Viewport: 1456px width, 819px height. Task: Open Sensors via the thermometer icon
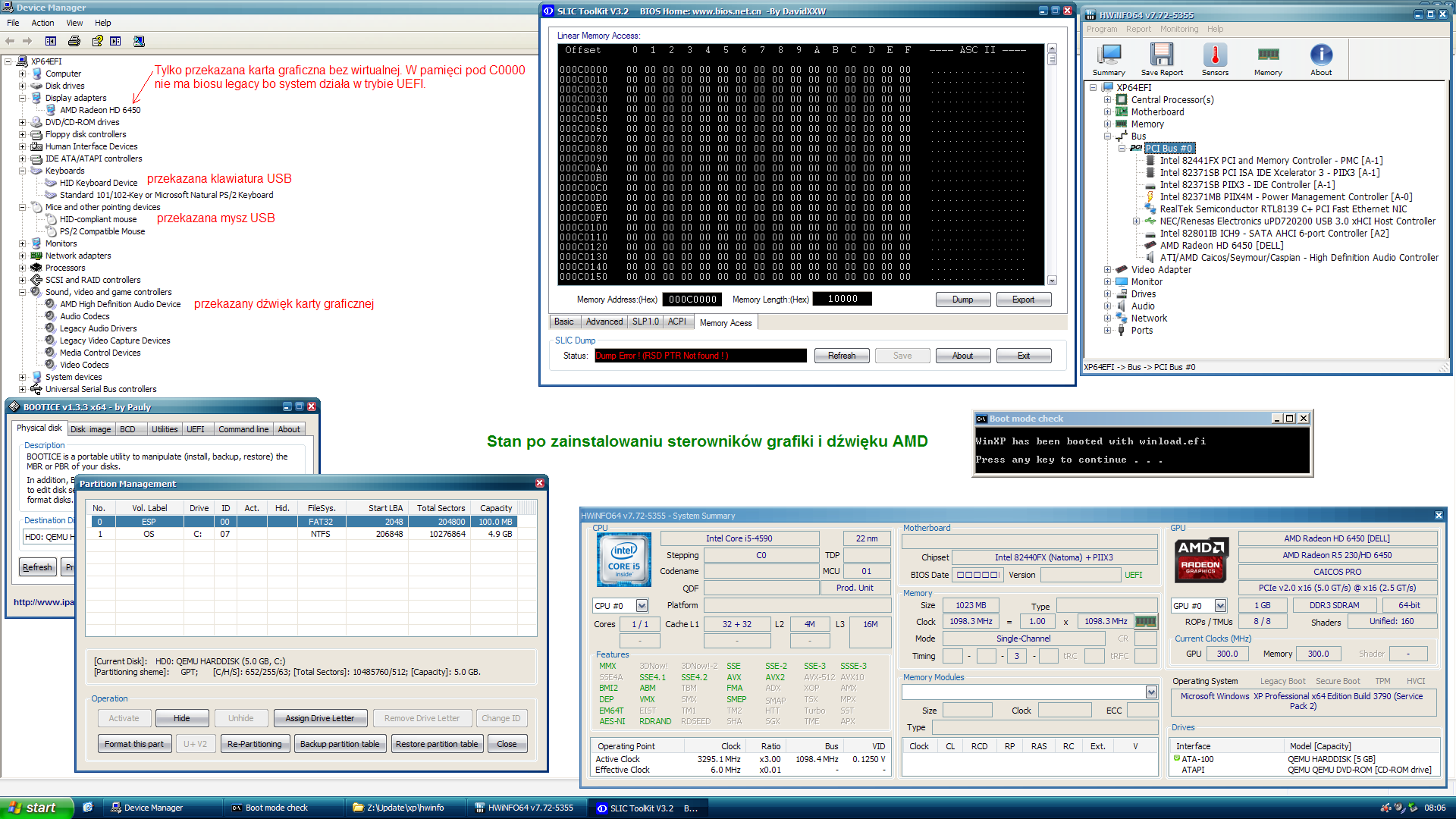pos(1215,55)
